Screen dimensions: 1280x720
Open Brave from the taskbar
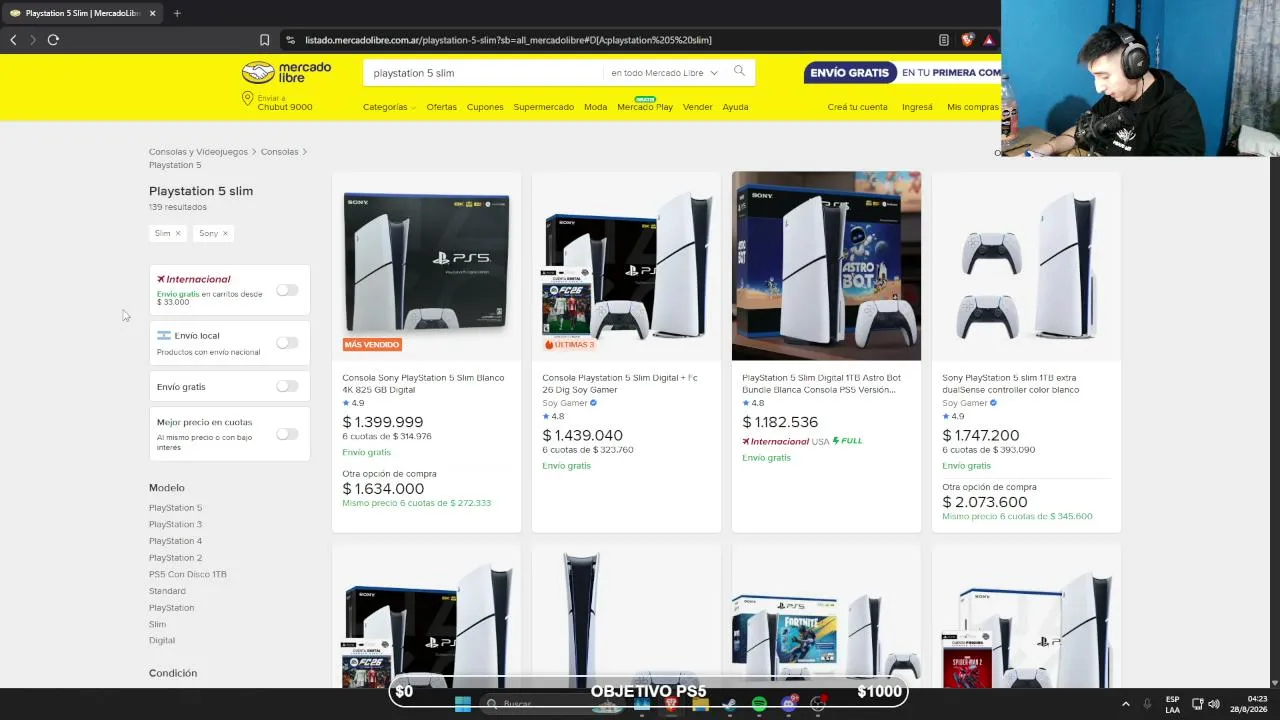pyautogui.click(x=671, y=704)
